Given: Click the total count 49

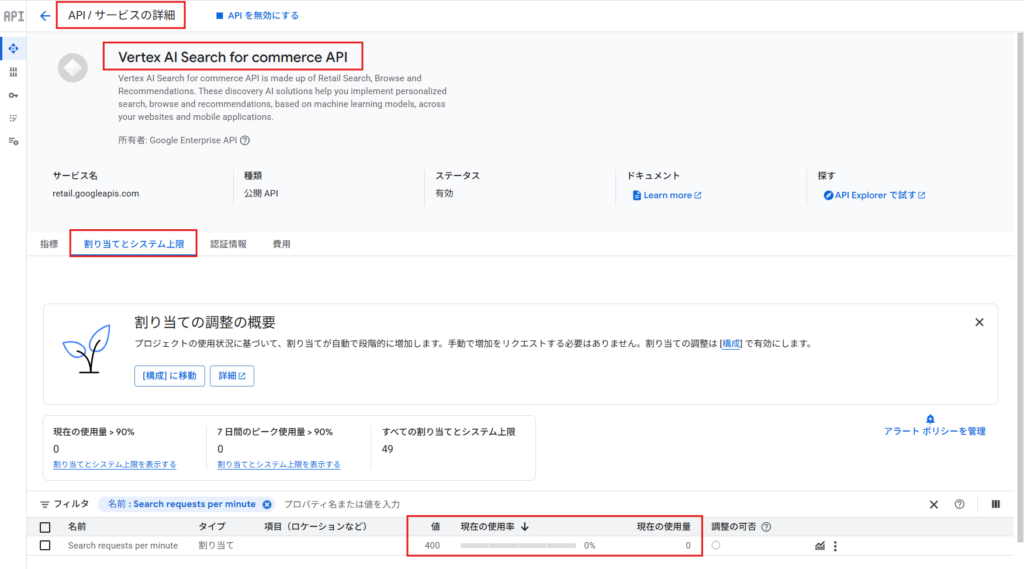Looking at the screenshot, I should tap(387, 449).
